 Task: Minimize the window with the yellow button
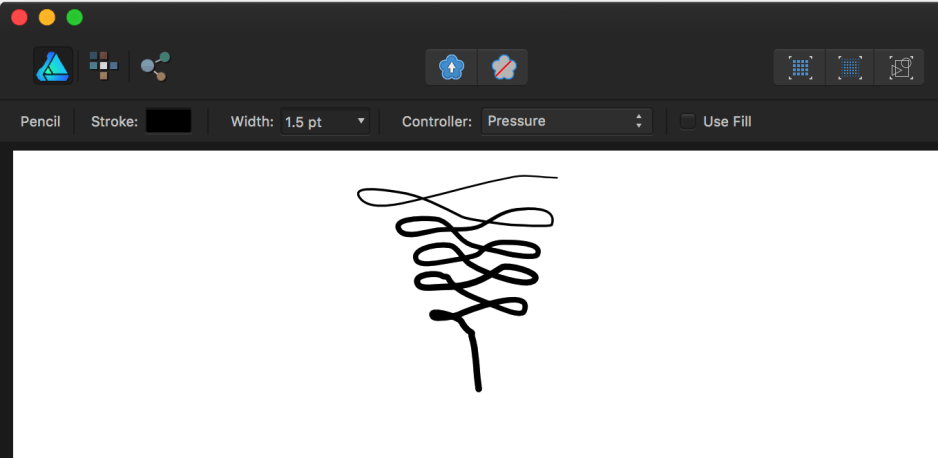(x=47, y=17)
